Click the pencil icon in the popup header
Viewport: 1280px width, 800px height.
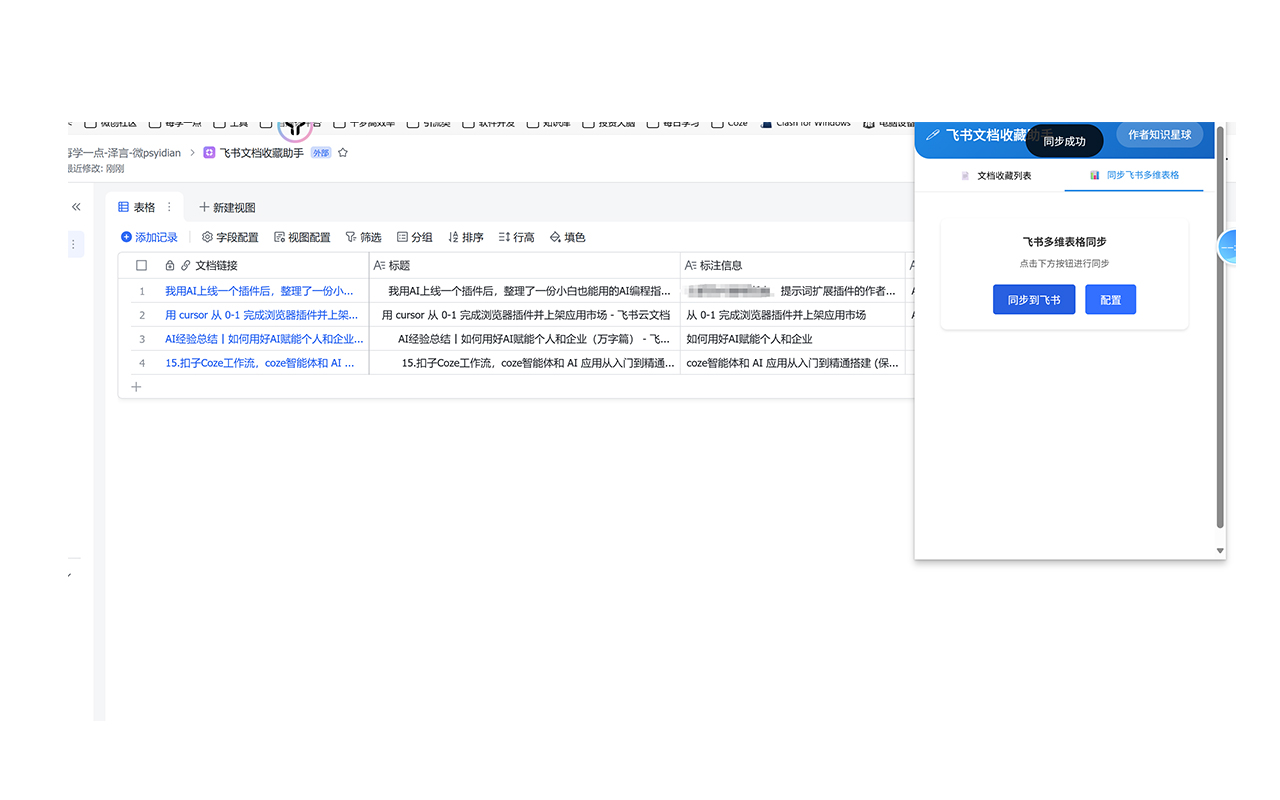(x=933, y=135)
